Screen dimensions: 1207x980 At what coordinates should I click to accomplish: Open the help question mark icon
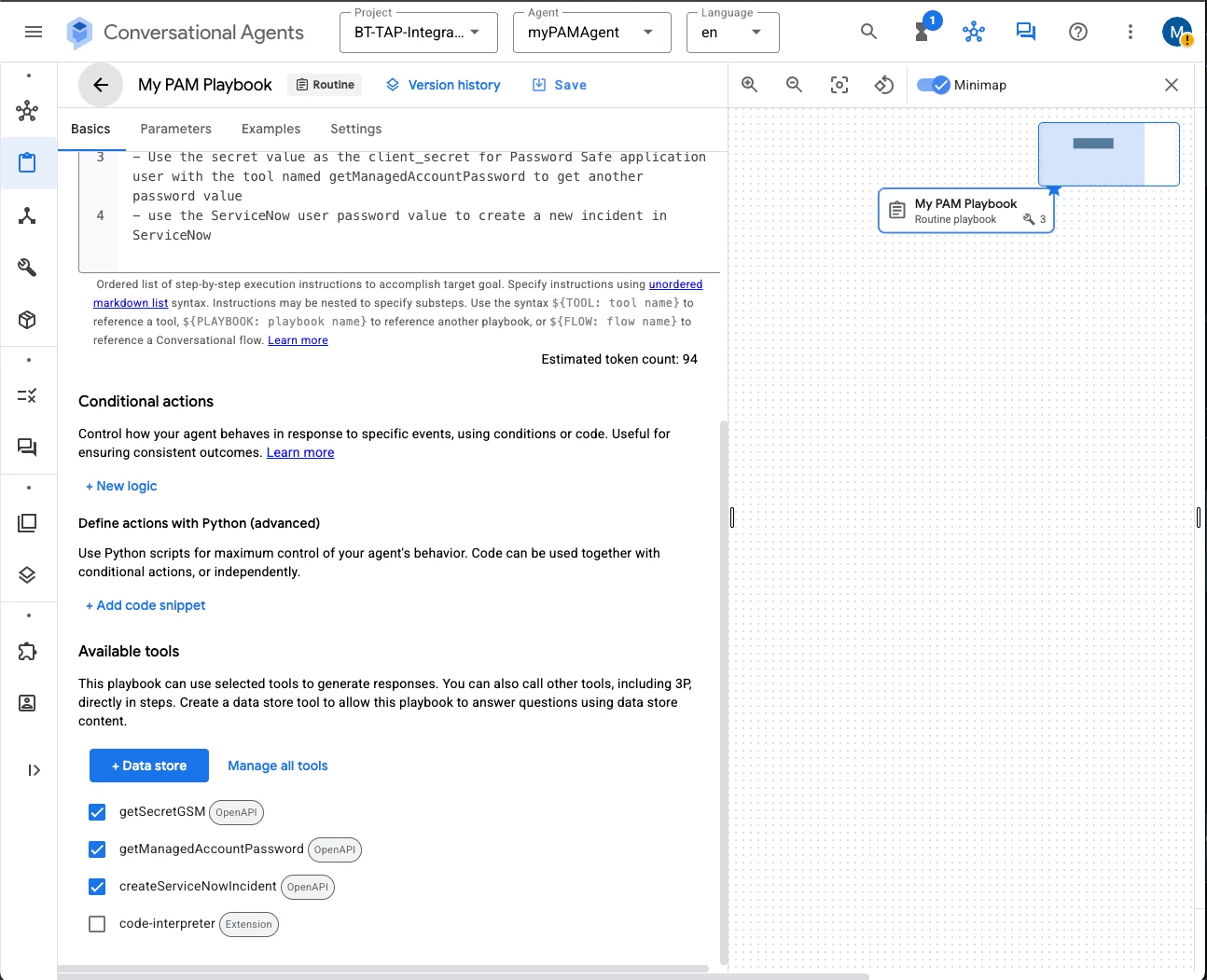[1078, 32]
